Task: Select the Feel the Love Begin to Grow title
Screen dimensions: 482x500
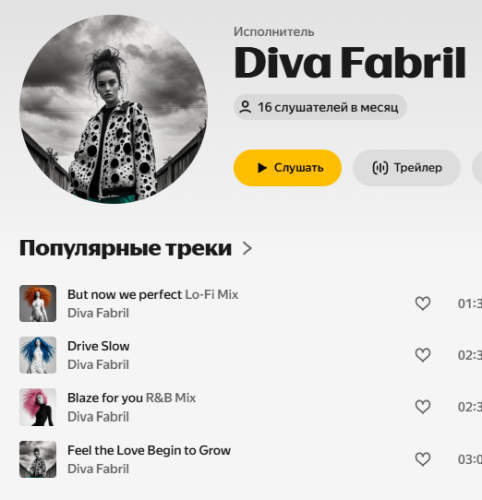Action: (x=149, y=450)
